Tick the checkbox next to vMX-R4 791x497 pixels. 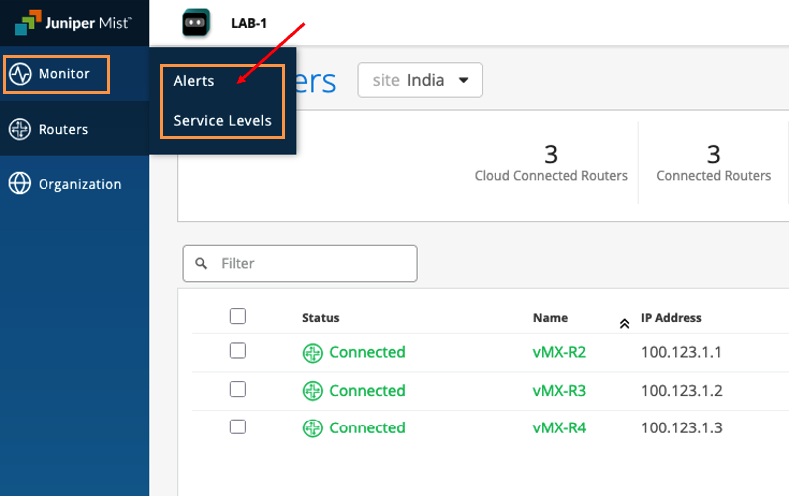point(238,427)
